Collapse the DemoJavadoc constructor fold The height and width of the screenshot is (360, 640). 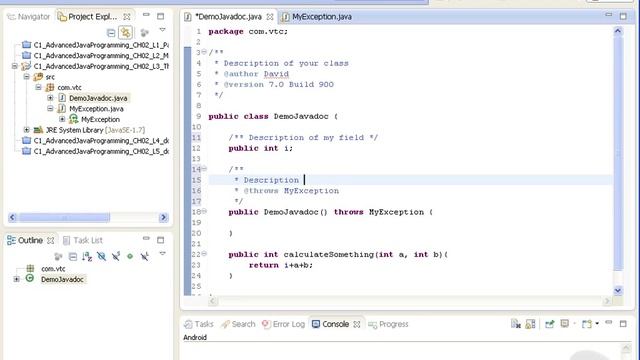click(204, 211)
